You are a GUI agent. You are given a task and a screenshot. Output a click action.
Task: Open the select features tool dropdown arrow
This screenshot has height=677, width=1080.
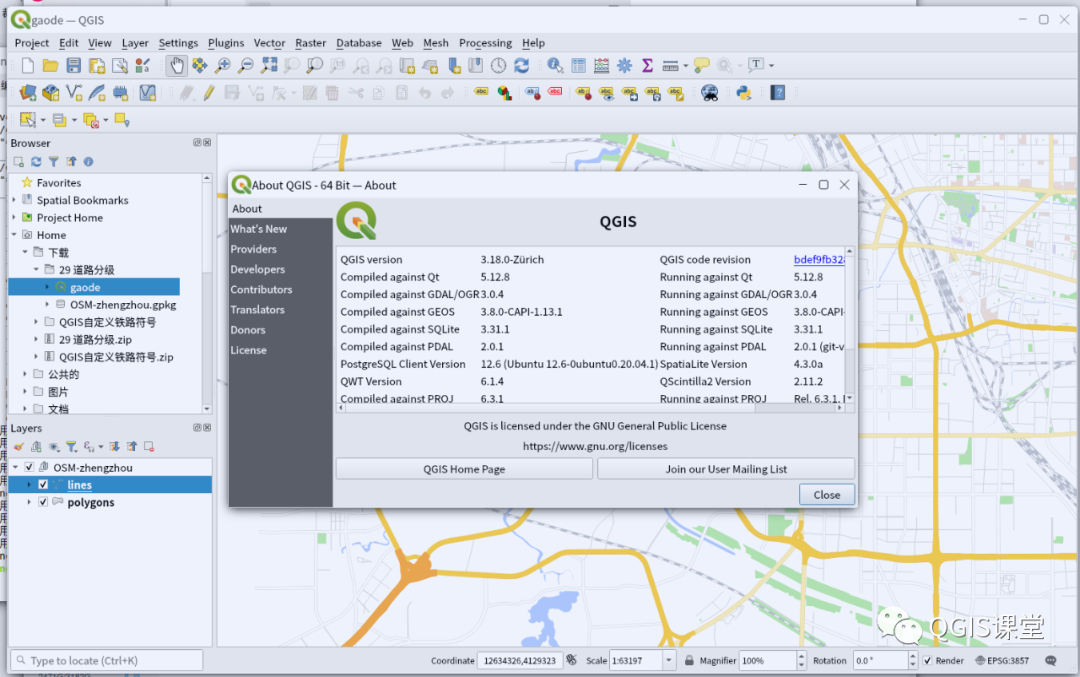pos(43,121)
